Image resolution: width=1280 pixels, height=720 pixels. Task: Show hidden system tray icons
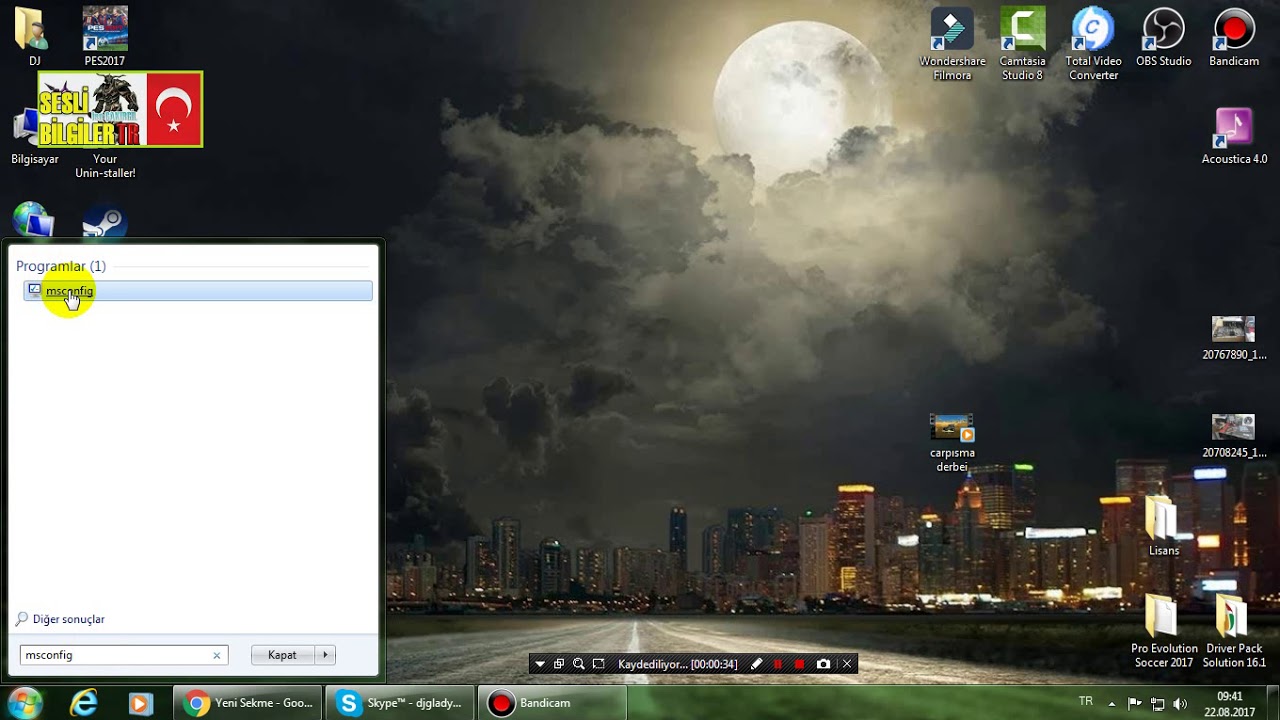(x=1112, y=703)
